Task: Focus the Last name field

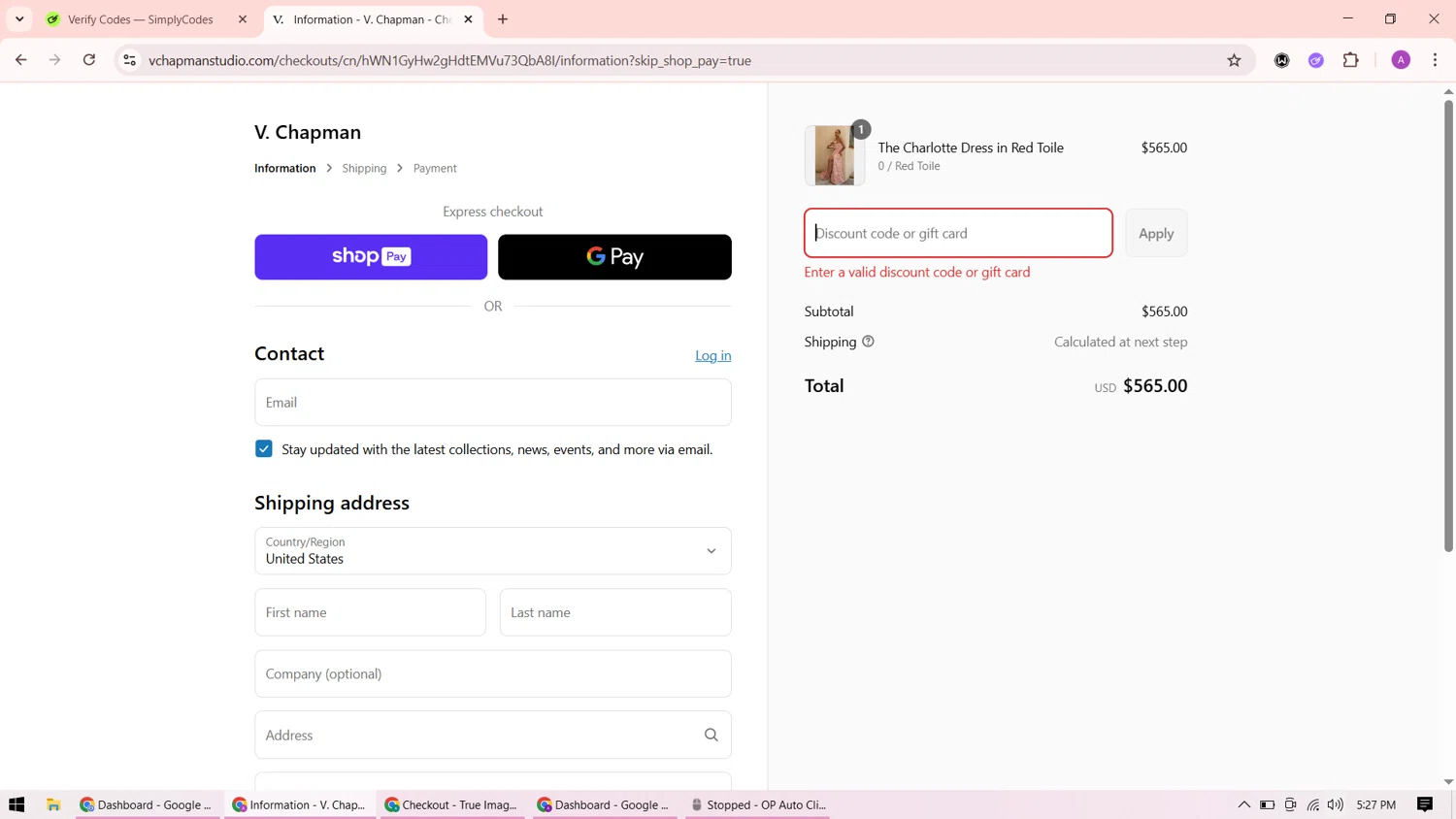Action: click(615, 612)
